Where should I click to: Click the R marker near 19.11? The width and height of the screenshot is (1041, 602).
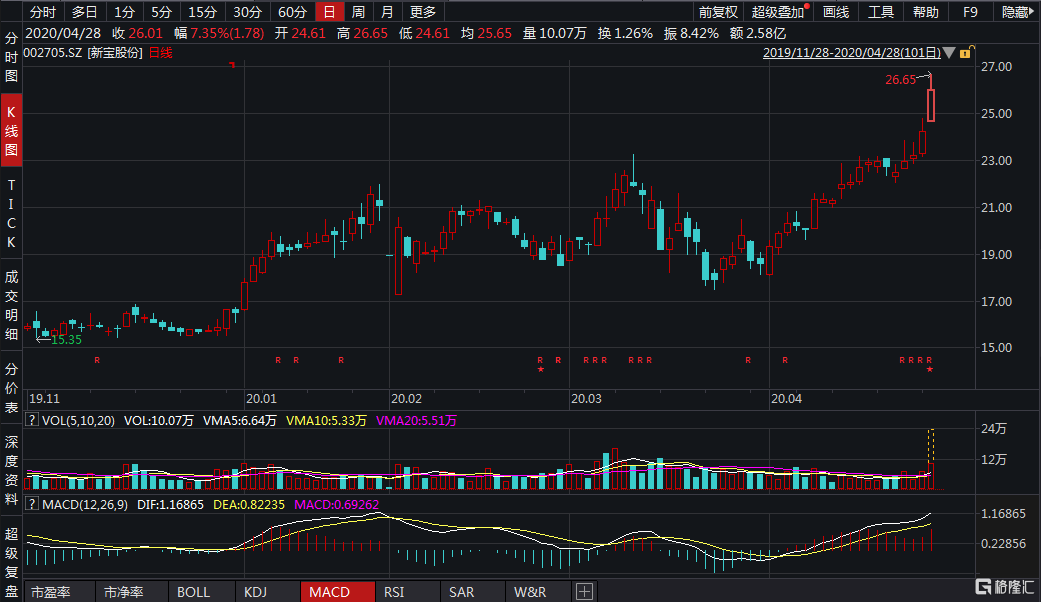97,360
